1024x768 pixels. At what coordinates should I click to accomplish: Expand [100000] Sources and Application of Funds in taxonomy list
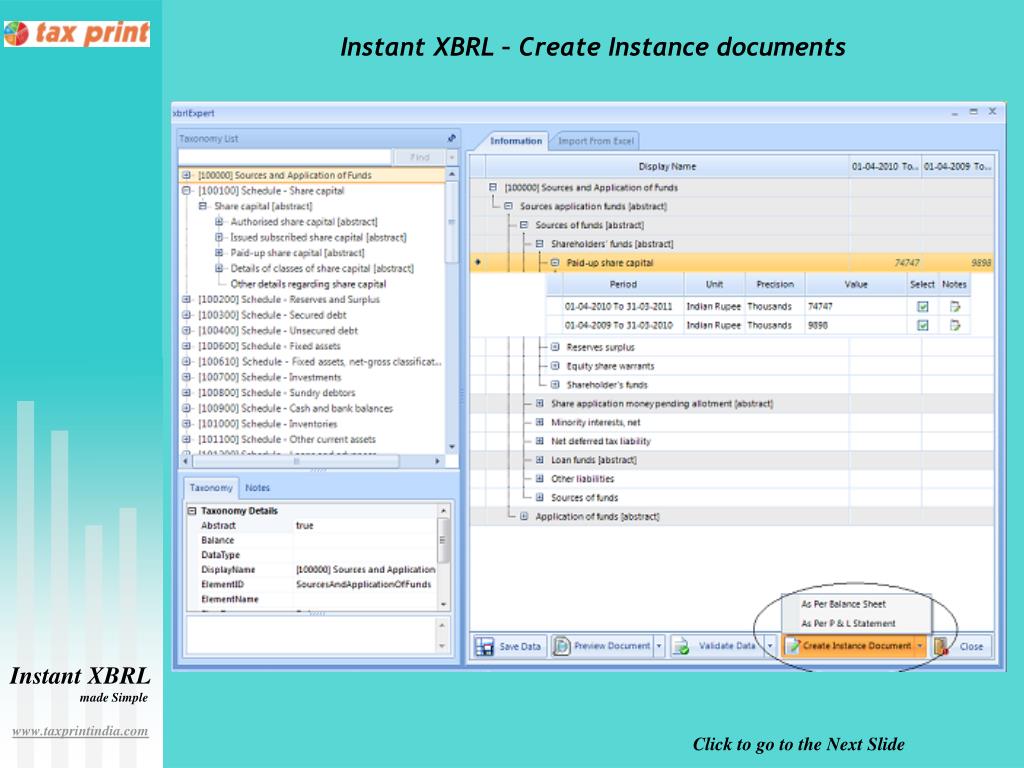186,175
